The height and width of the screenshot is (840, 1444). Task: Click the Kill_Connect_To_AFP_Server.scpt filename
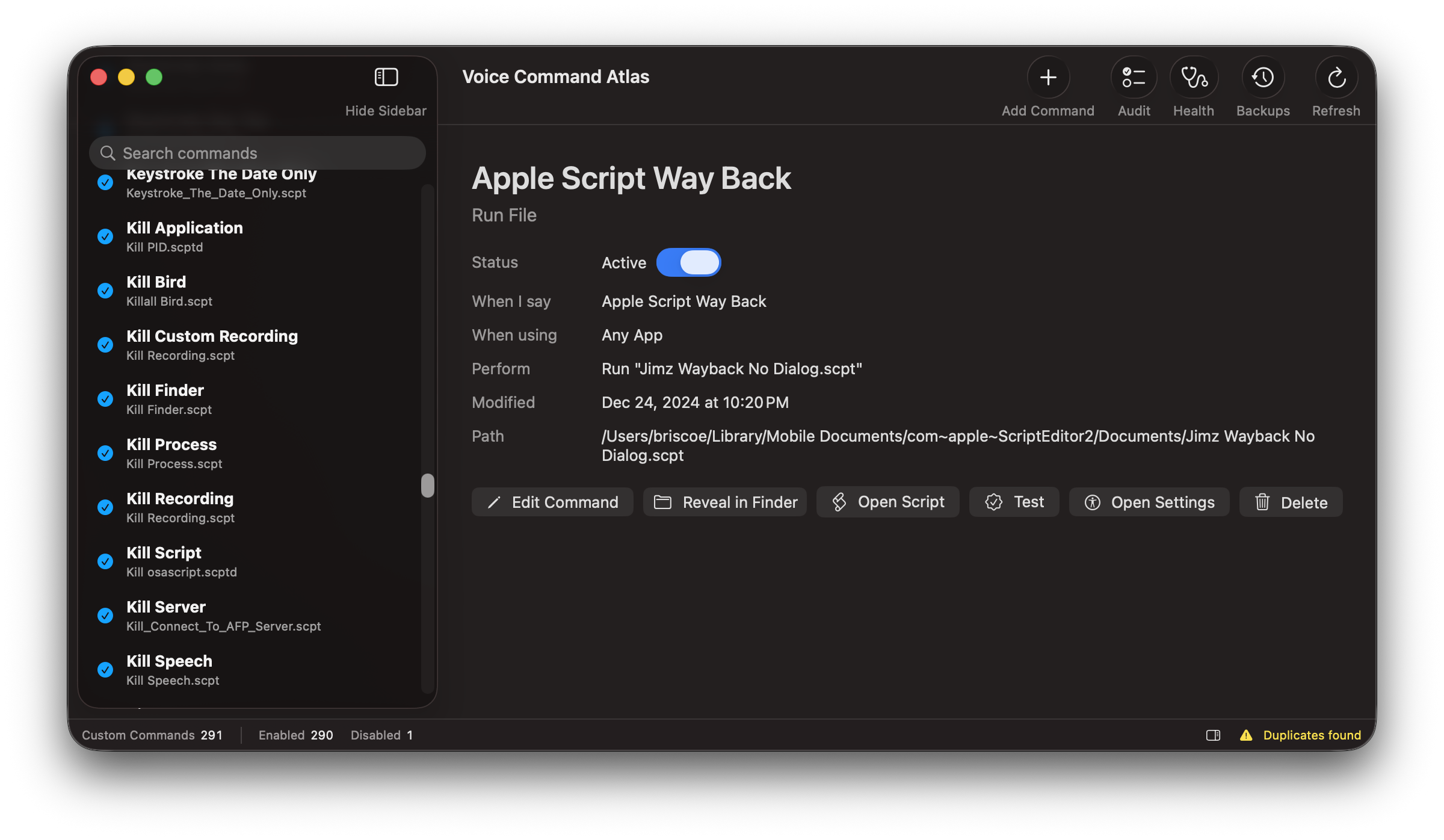tap(223, 626)
